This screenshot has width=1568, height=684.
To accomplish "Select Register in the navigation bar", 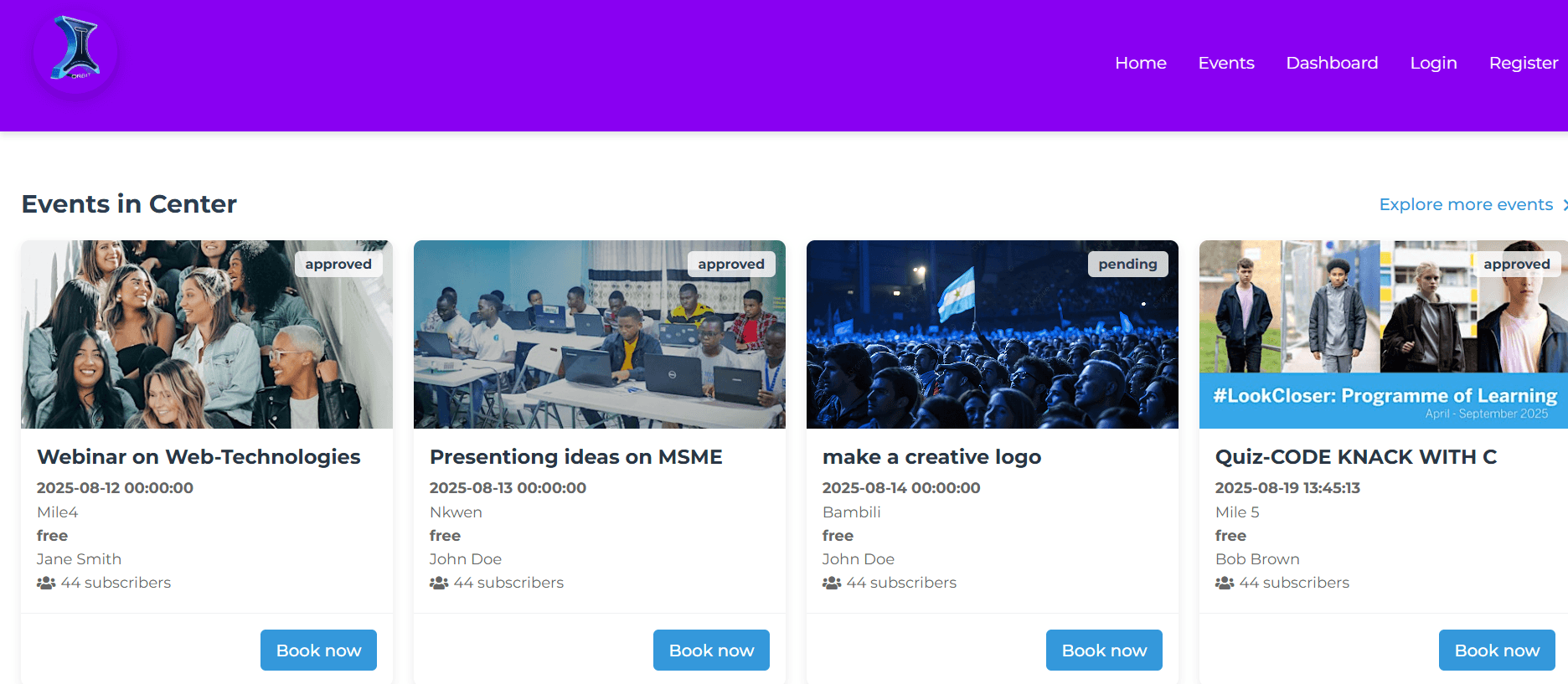I will [x=1524, y=63].
